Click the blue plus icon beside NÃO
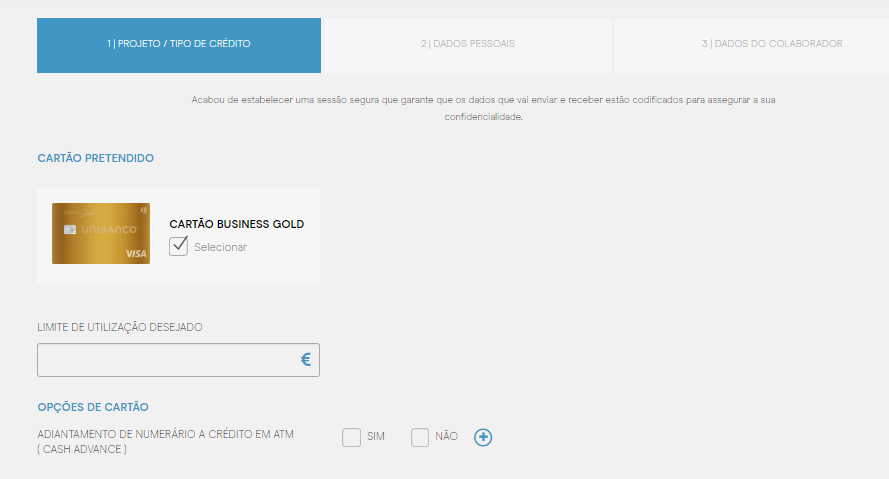Image resolution: width=889 pixels, height=479 pixels. 483,437
